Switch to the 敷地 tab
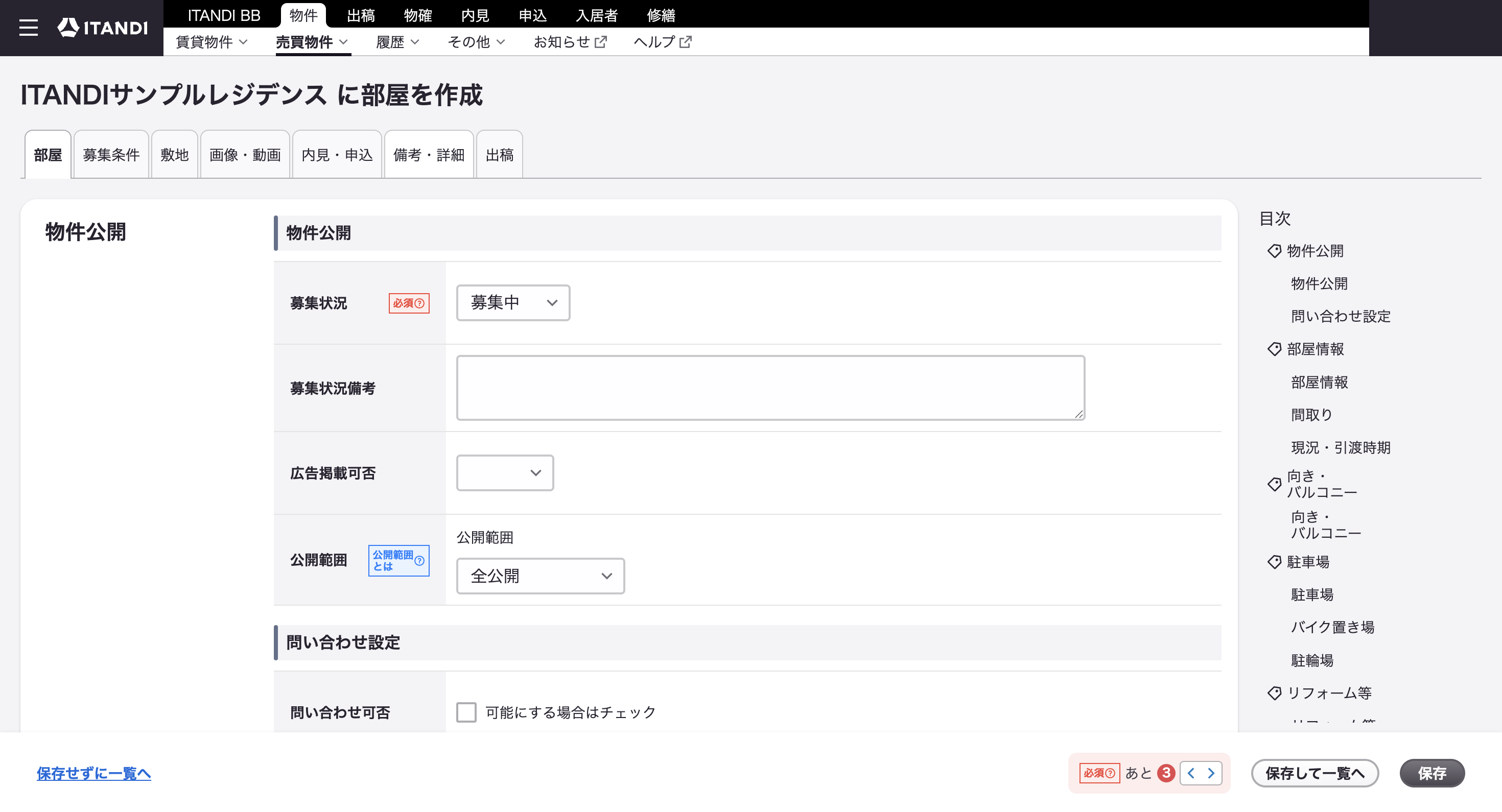The image size is (1502, 812). 174,154
